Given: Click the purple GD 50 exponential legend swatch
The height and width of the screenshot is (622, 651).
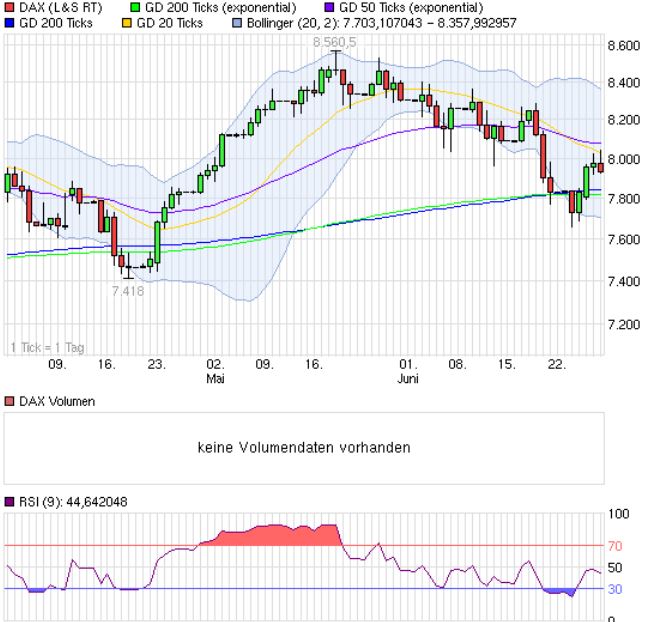Looking at the screenshot, I should point(329,7).
